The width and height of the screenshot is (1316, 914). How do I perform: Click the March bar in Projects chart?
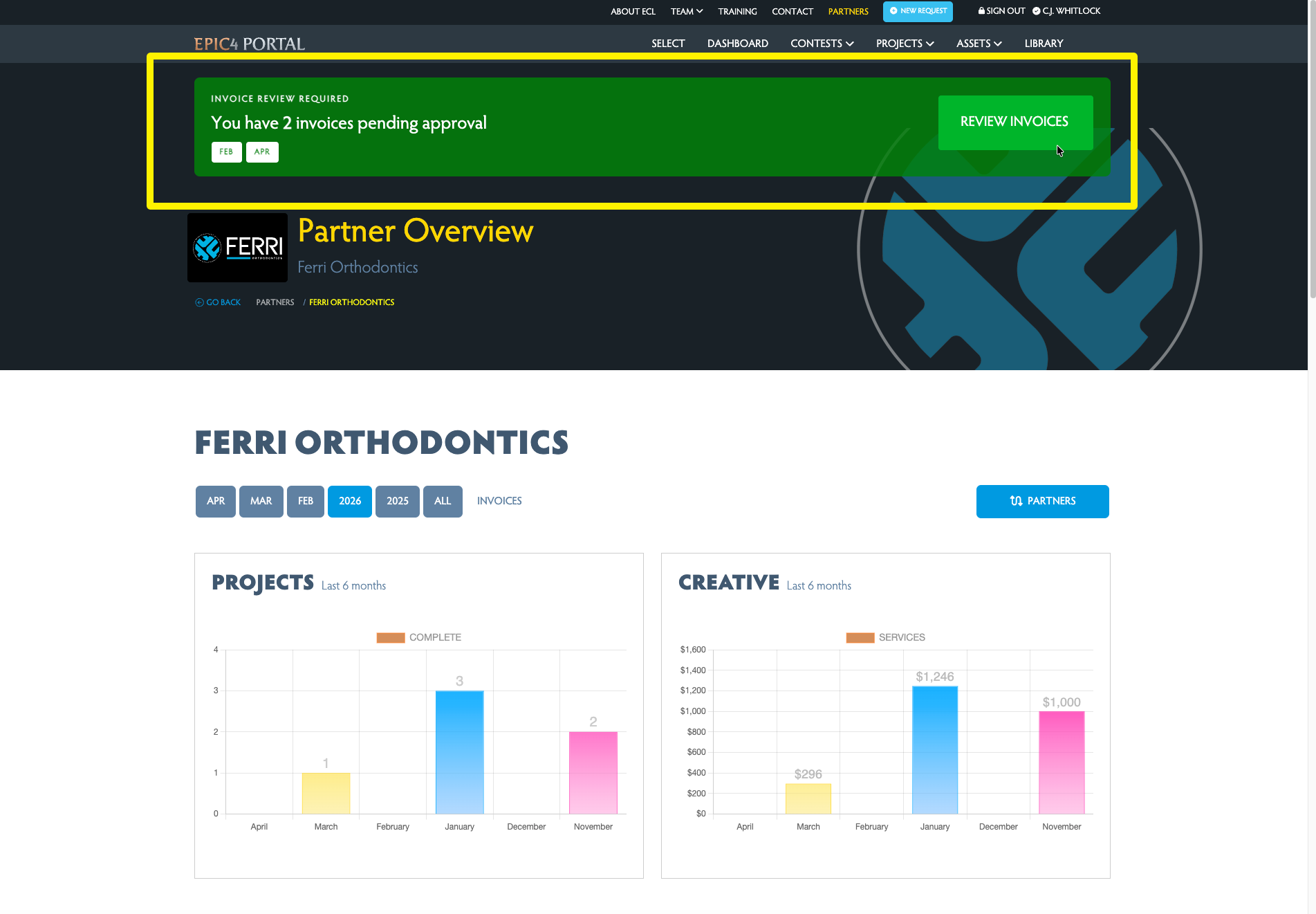pos(326,794)
